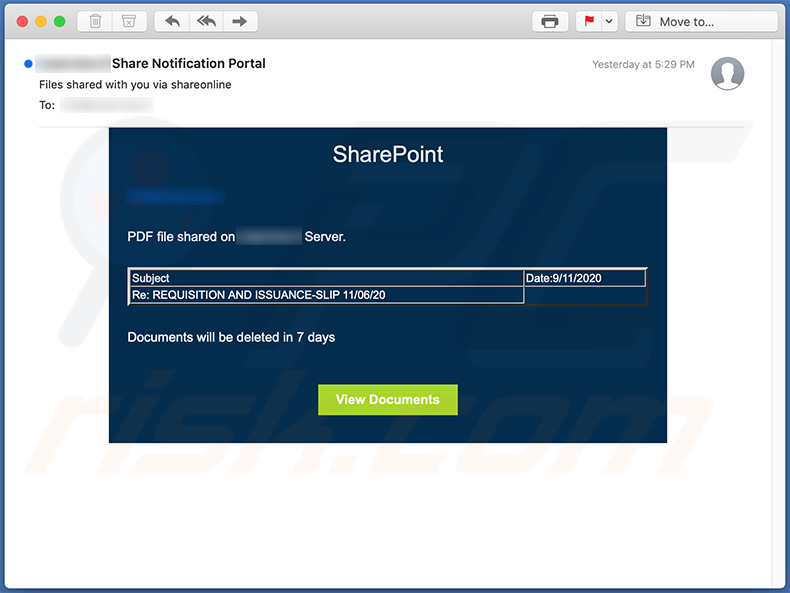Click the Date:9/11/2020 table cell
Screen dimensions: 790x593
click(585, 278)
